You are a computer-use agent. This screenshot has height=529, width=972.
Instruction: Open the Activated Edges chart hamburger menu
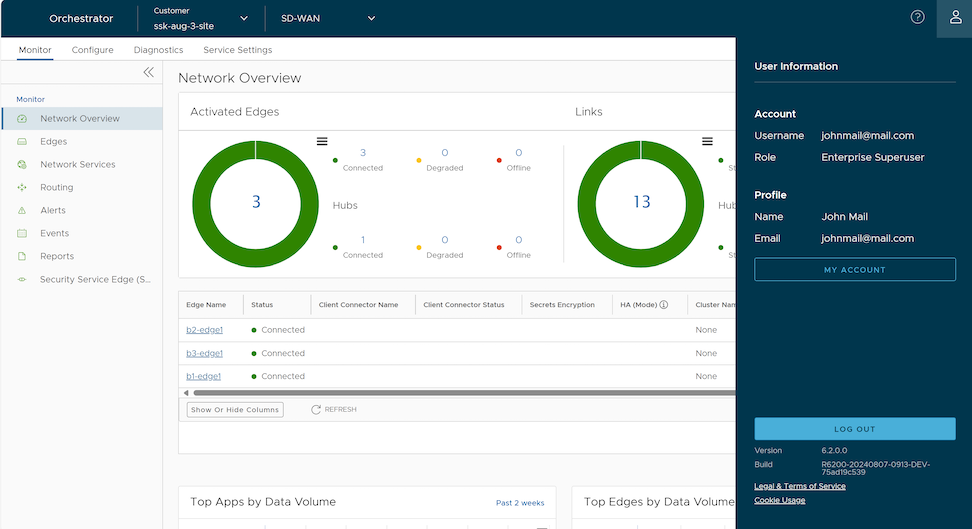(322, 142)
